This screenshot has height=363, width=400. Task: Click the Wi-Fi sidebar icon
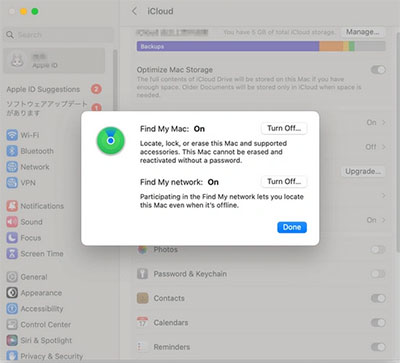coord(12,135)
